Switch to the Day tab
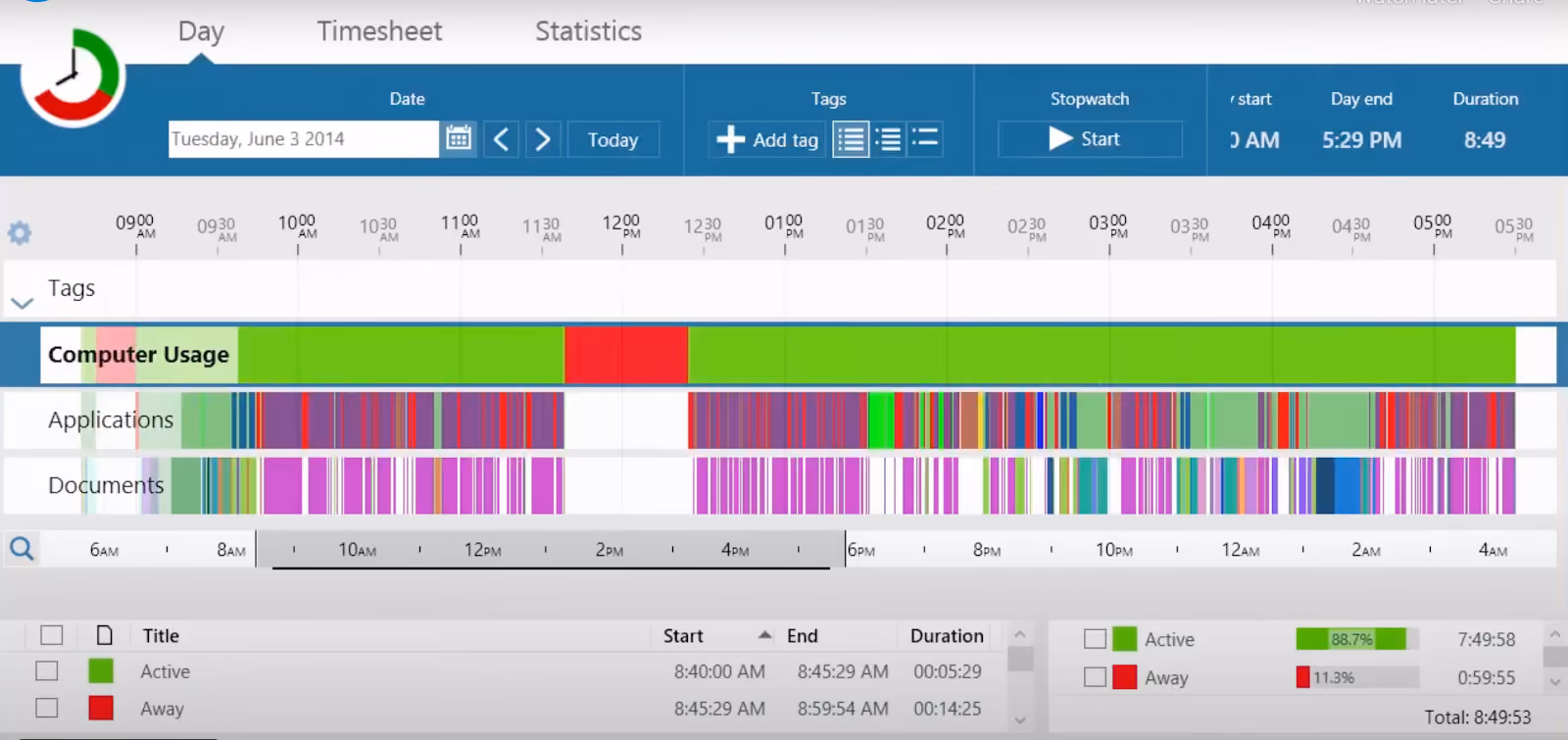 (201, 31)
